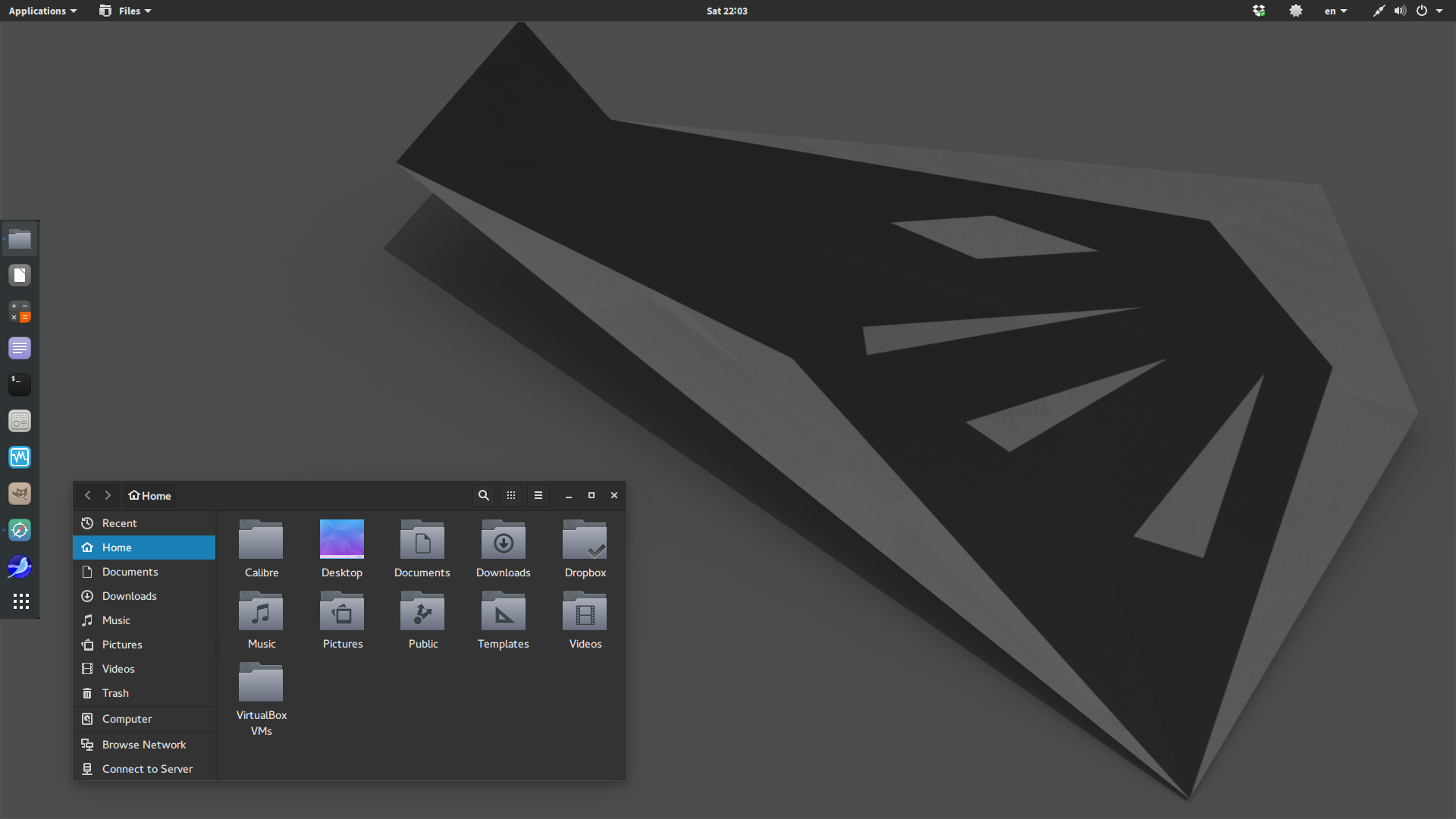This screenshot has height=819, width=1456.
Task: Click Connect to Server in sidebar
Action: (144, 769)
